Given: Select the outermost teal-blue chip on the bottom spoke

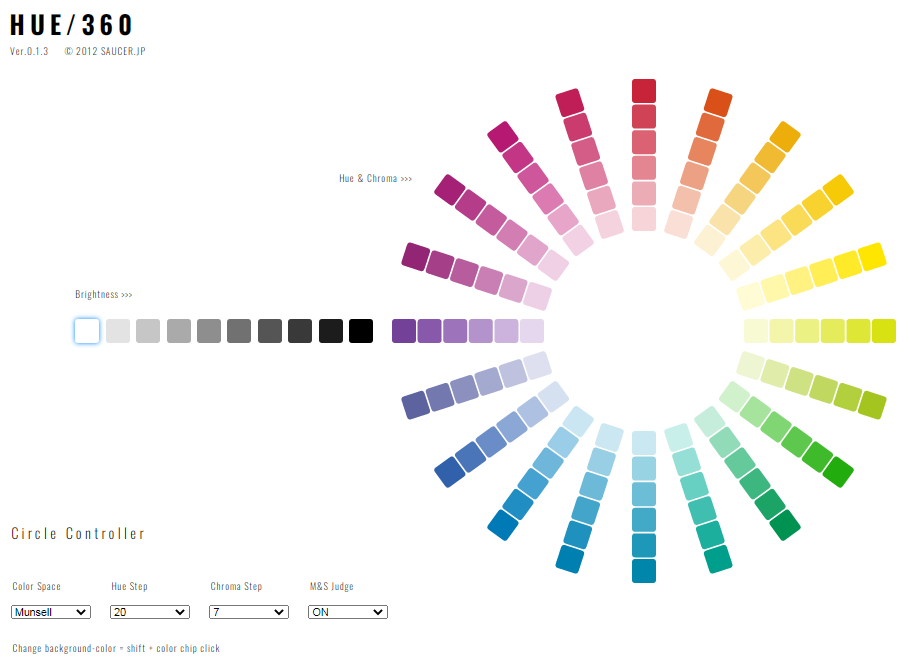Looking at the screenshot, I should click(644, 571).
